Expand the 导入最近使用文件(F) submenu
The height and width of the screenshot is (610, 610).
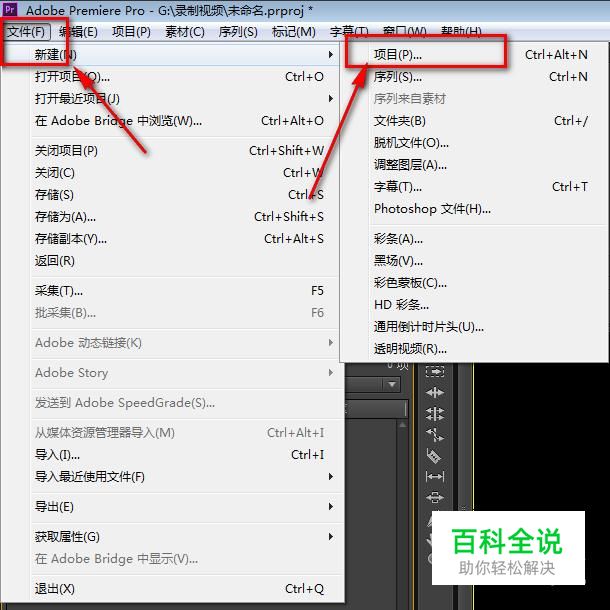coord(331,477)
